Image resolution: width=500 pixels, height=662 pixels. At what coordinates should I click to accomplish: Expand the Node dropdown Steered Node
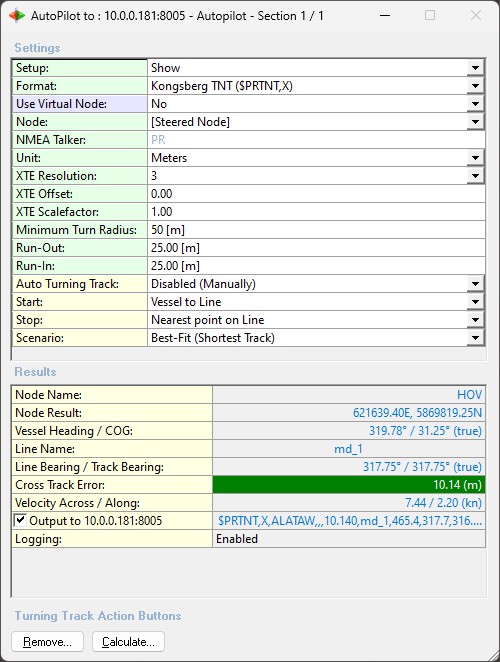[x=476, y=122]
